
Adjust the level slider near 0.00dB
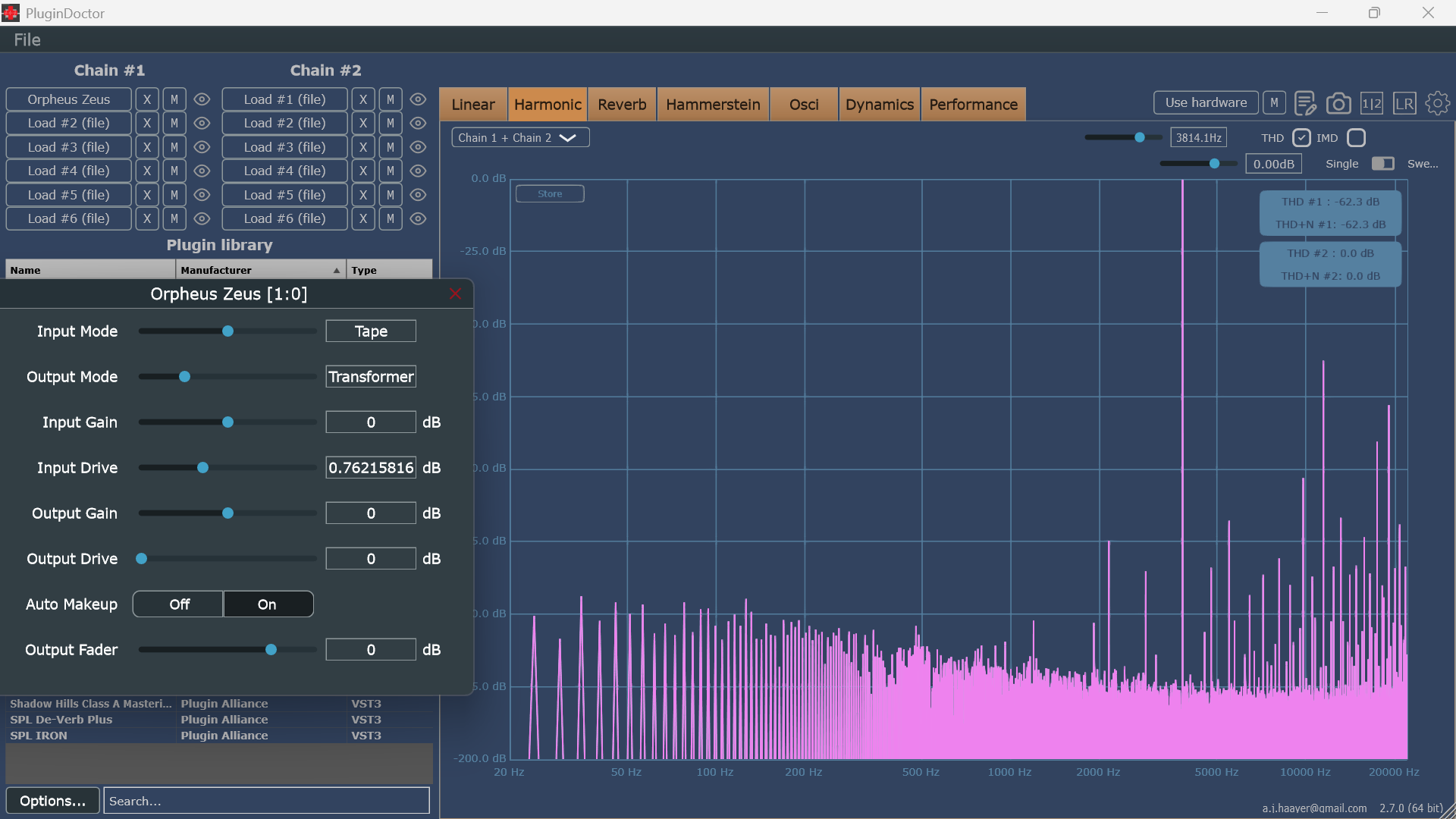pyautogui.click(x=1214, y=164)
